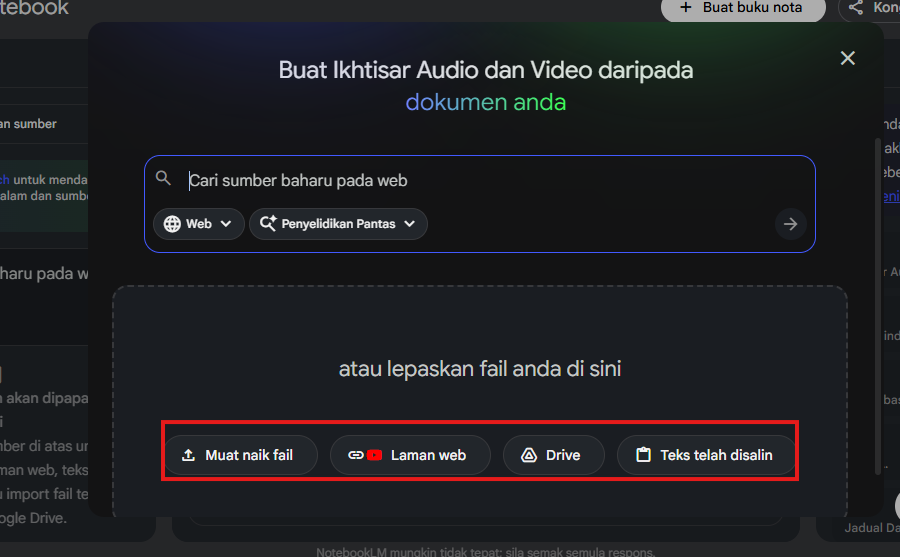
Task: Open the Penyelidikan Pantas dropdown
Action: click(x=338, y=224)
